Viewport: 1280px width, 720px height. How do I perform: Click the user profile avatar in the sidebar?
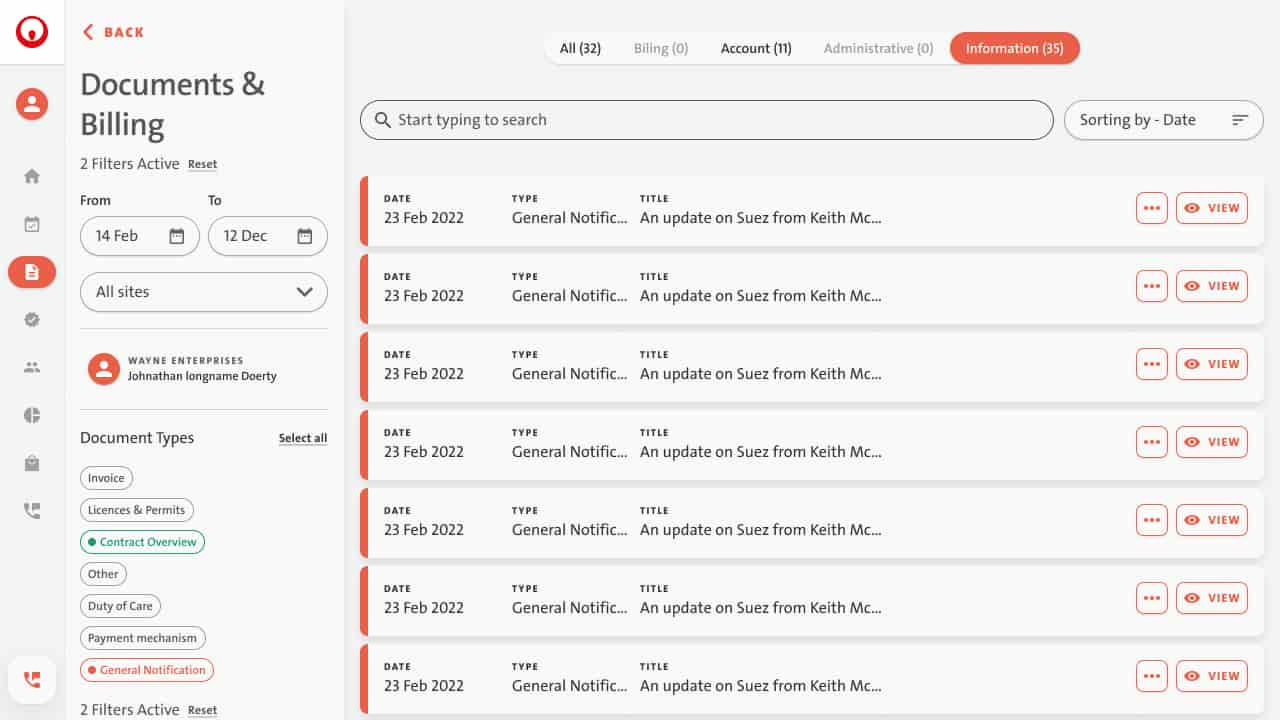click(32, 104)
